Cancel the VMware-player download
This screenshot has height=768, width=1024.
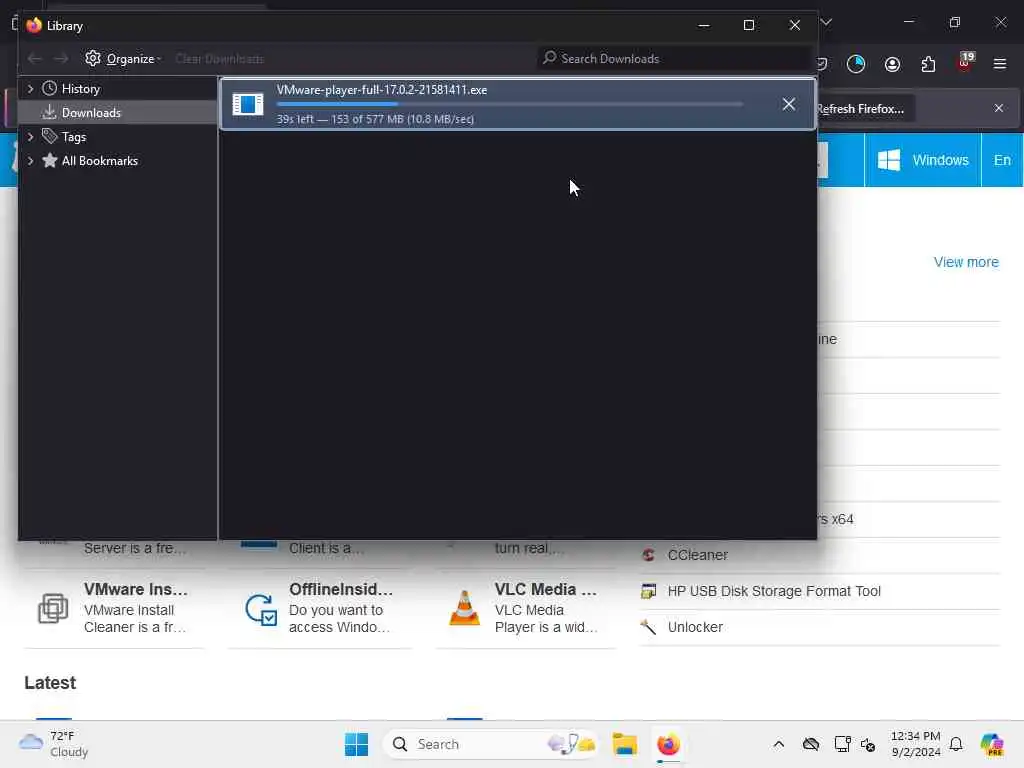click(x=789, y=104)
